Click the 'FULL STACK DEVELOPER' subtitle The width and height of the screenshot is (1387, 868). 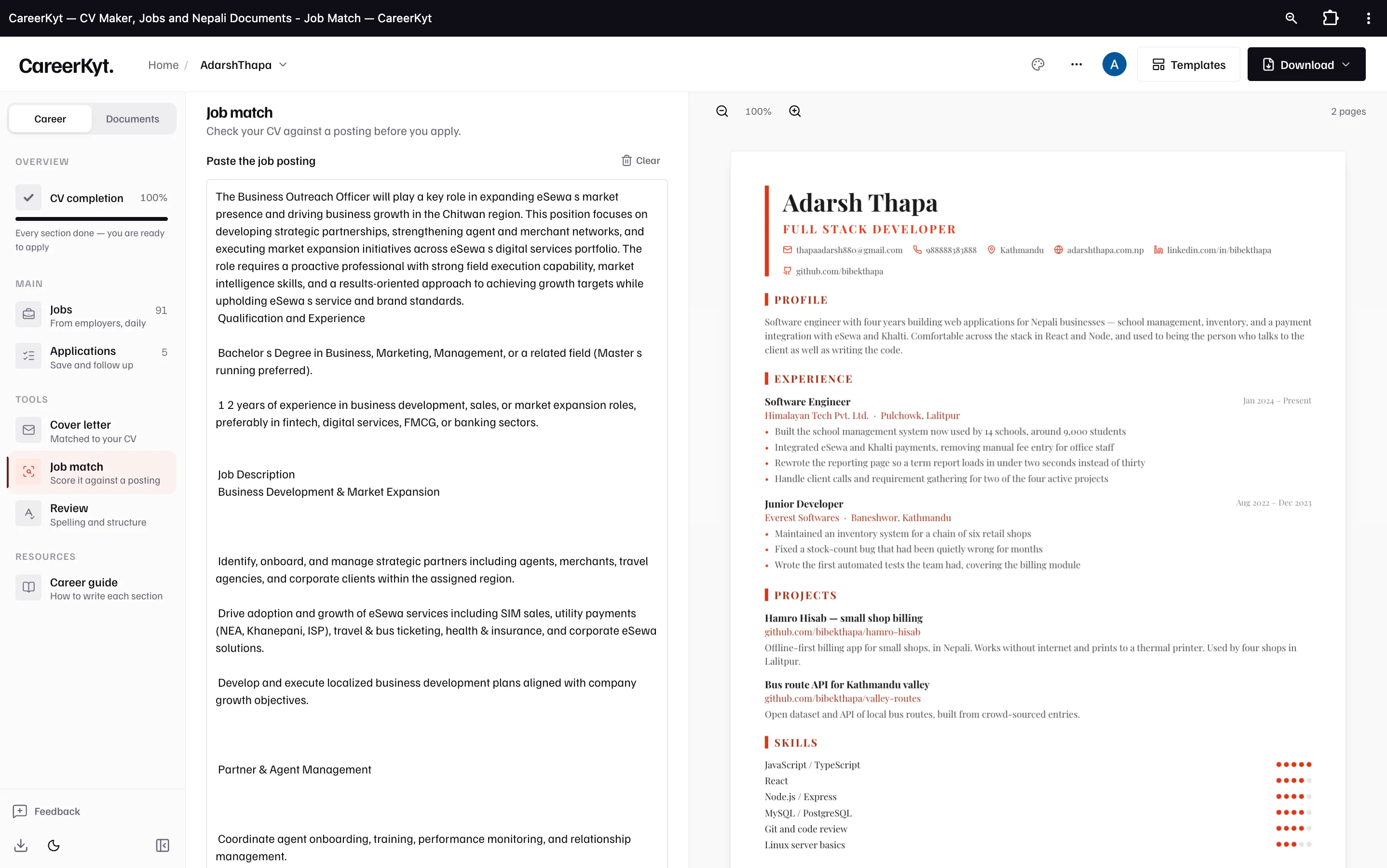[869, 230]
